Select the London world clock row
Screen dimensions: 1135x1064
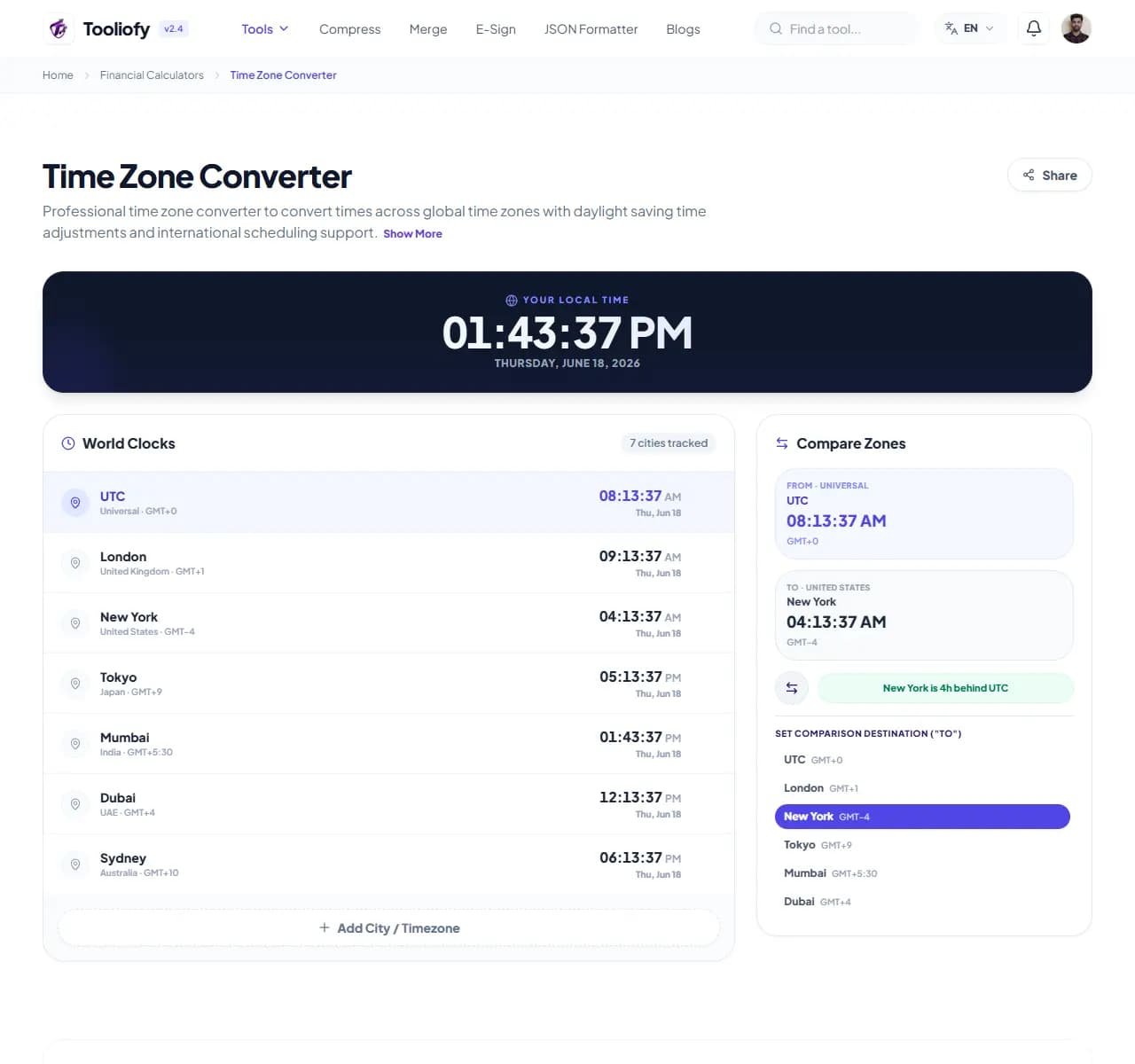(388, 563)
